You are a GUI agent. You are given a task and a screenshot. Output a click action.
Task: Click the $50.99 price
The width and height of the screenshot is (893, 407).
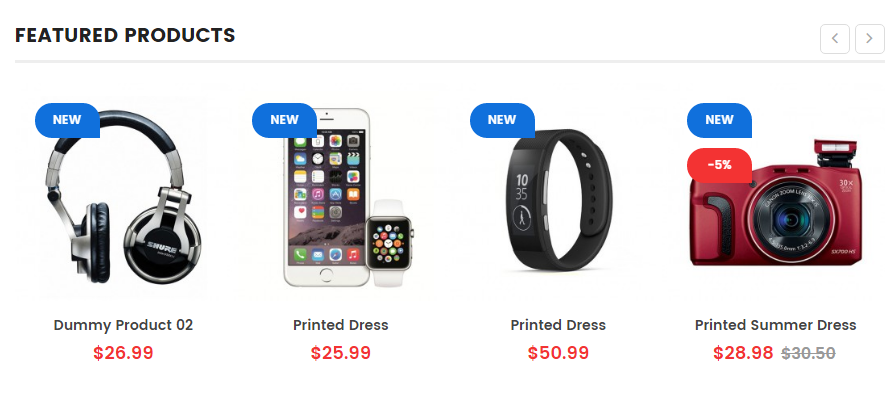tap(558, 353)
